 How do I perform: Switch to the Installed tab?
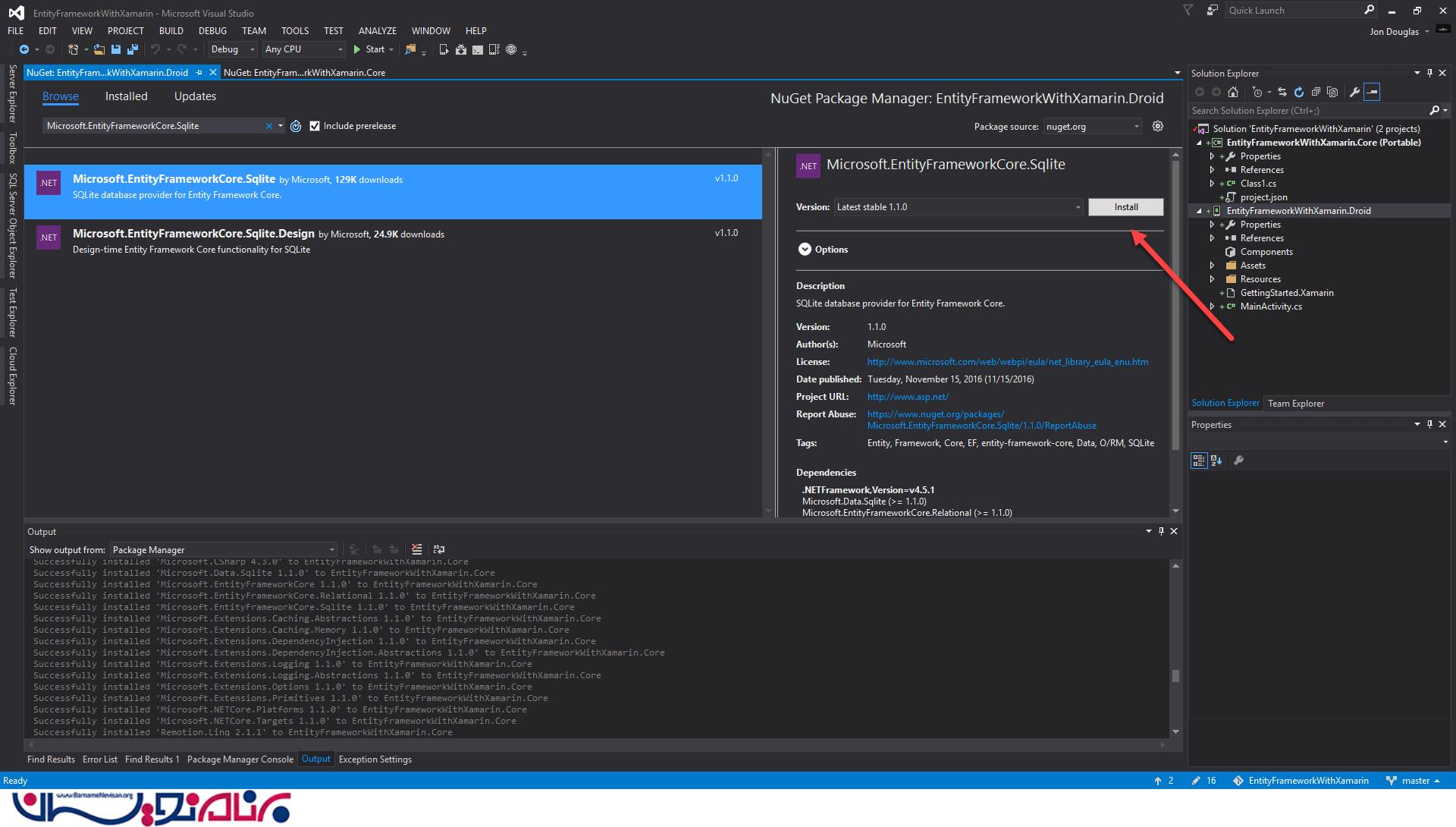pos(126,96)
